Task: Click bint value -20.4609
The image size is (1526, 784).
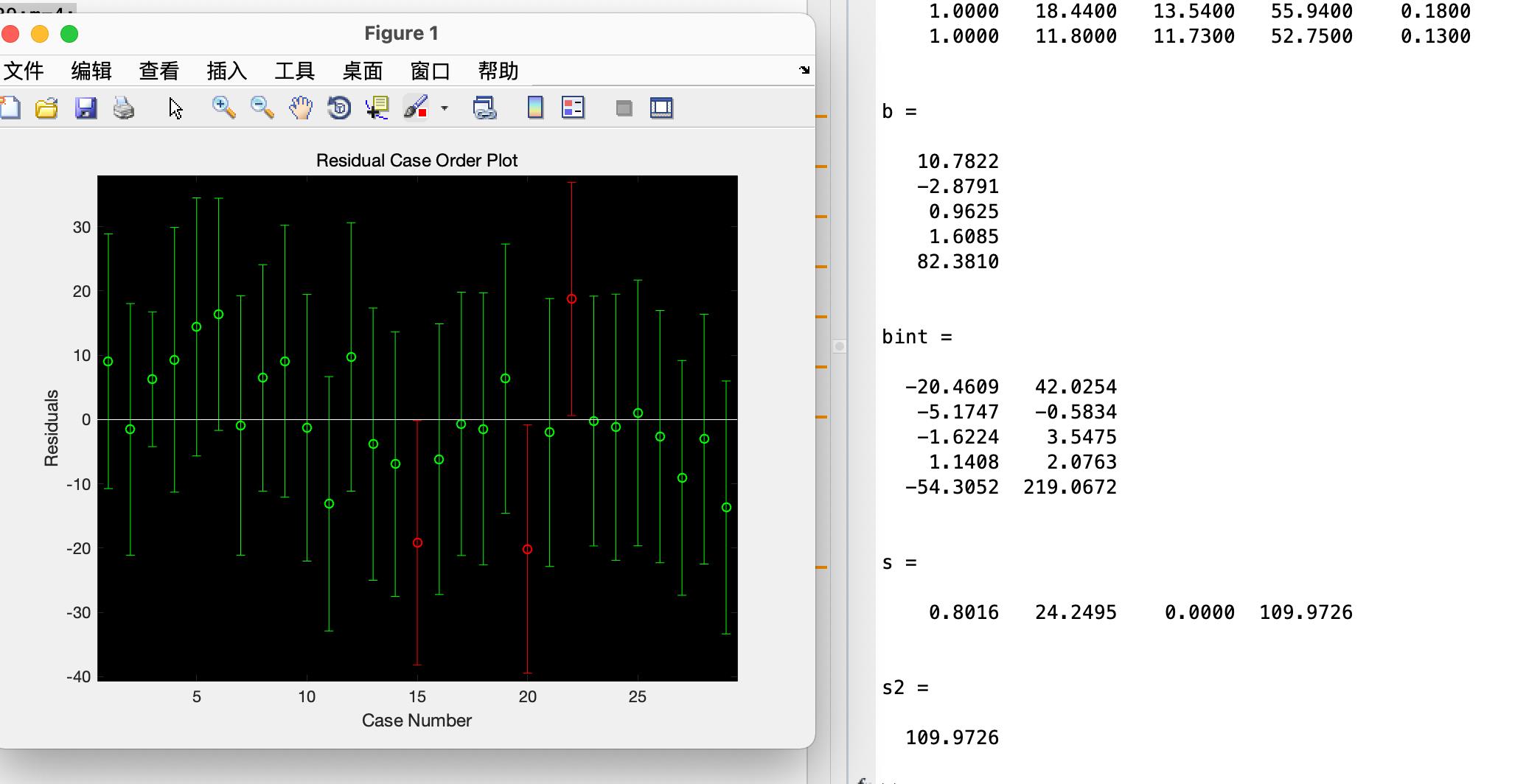Action: [952, 387]
